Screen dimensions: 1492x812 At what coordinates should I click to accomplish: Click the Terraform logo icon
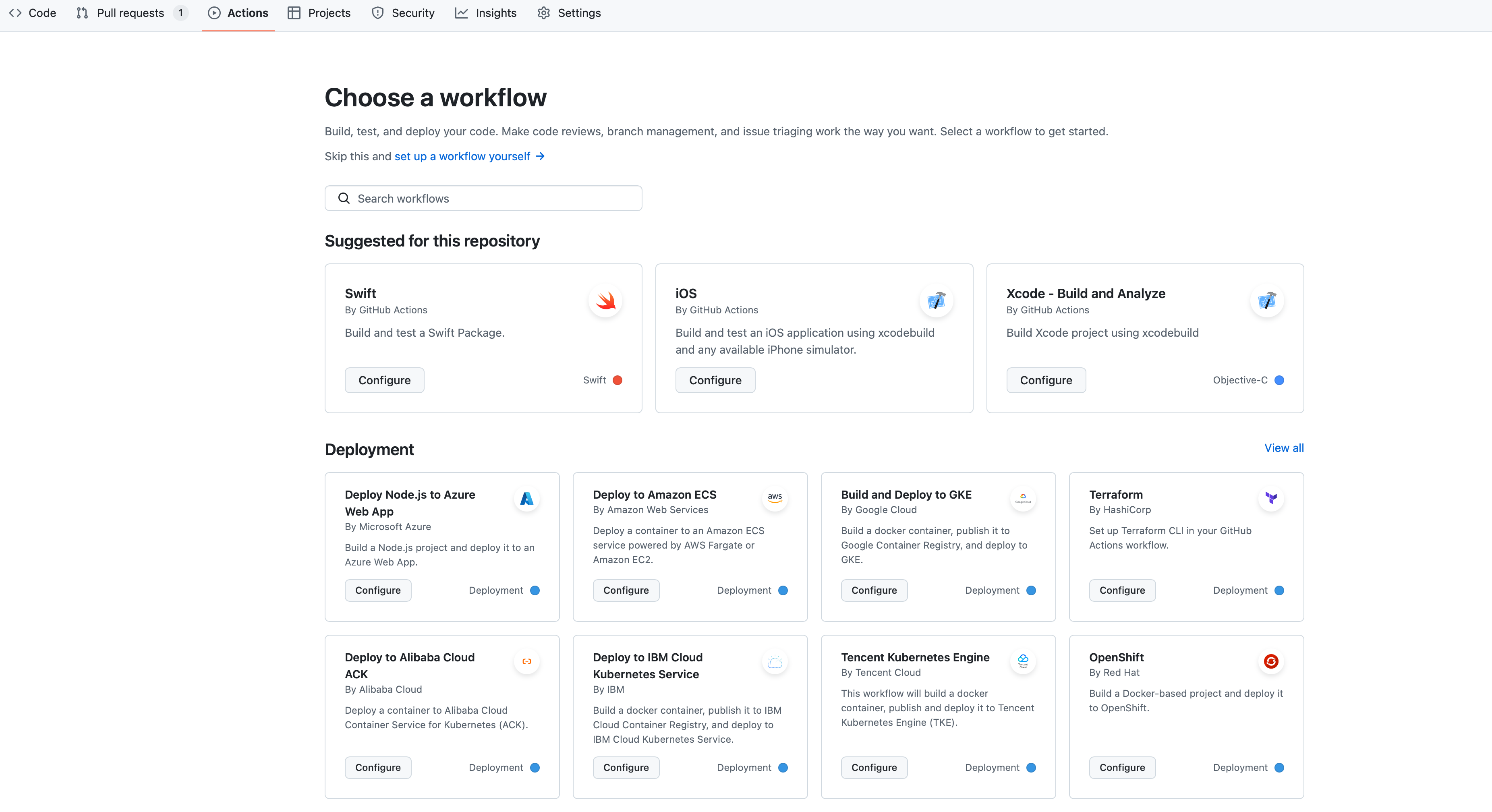[x=1271, y=498]
